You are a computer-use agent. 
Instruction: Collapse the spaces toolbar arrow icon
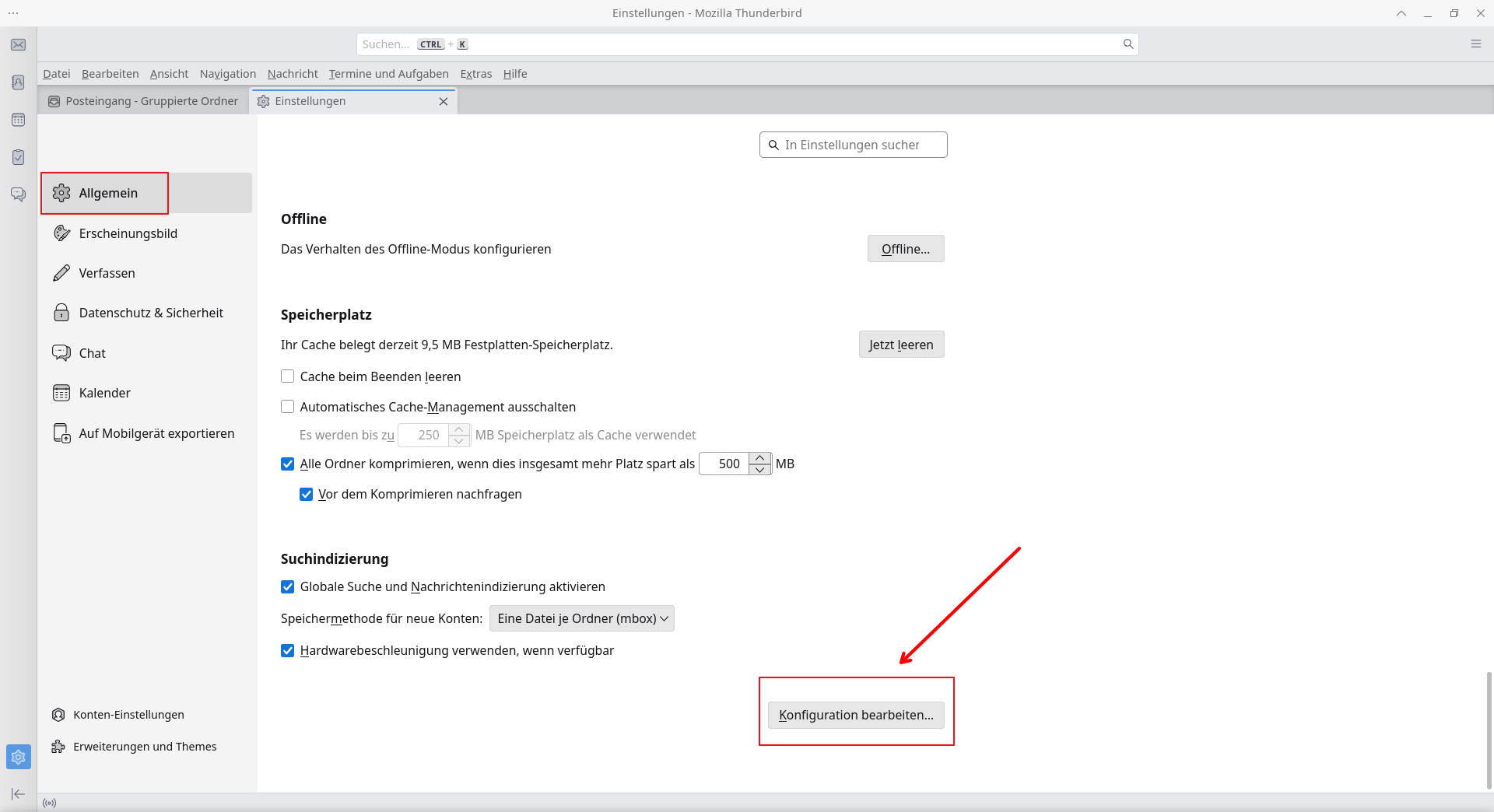(x=18, y=793)
